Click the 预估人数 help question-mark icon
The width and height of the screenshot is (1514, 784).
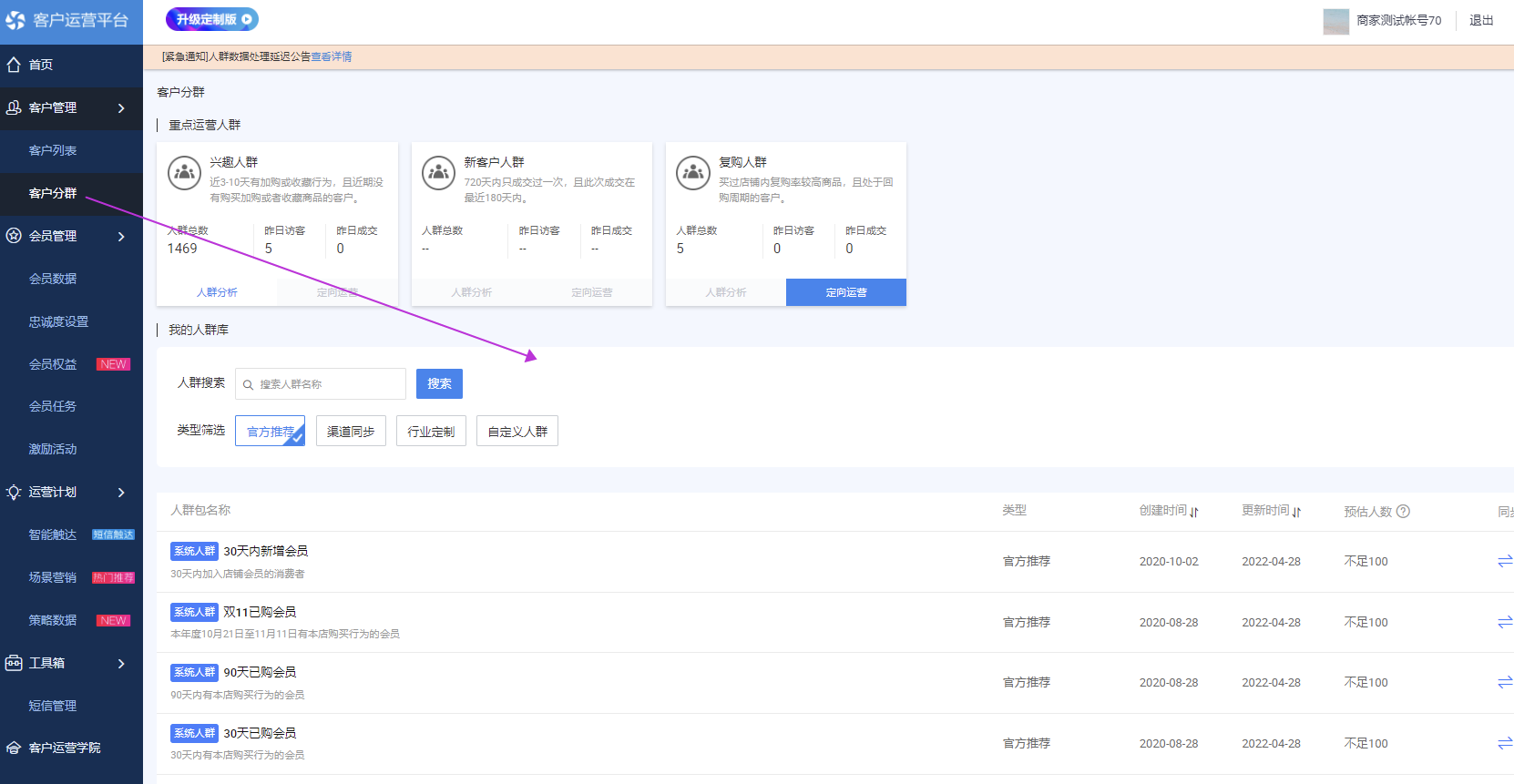coord(1403,511)
